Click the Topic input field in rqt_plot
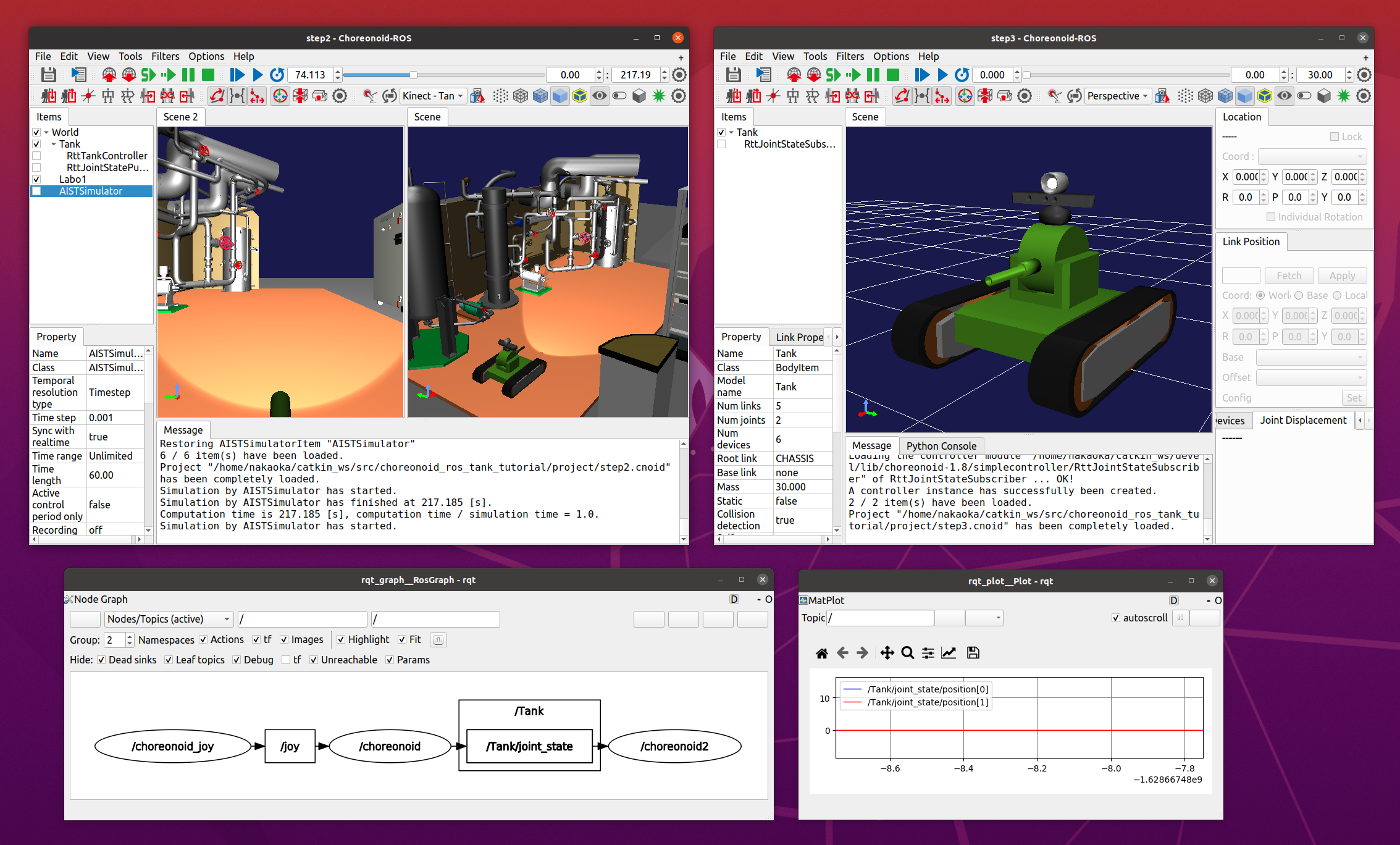Screen dimensions: 1400x845 click(880, 618)
